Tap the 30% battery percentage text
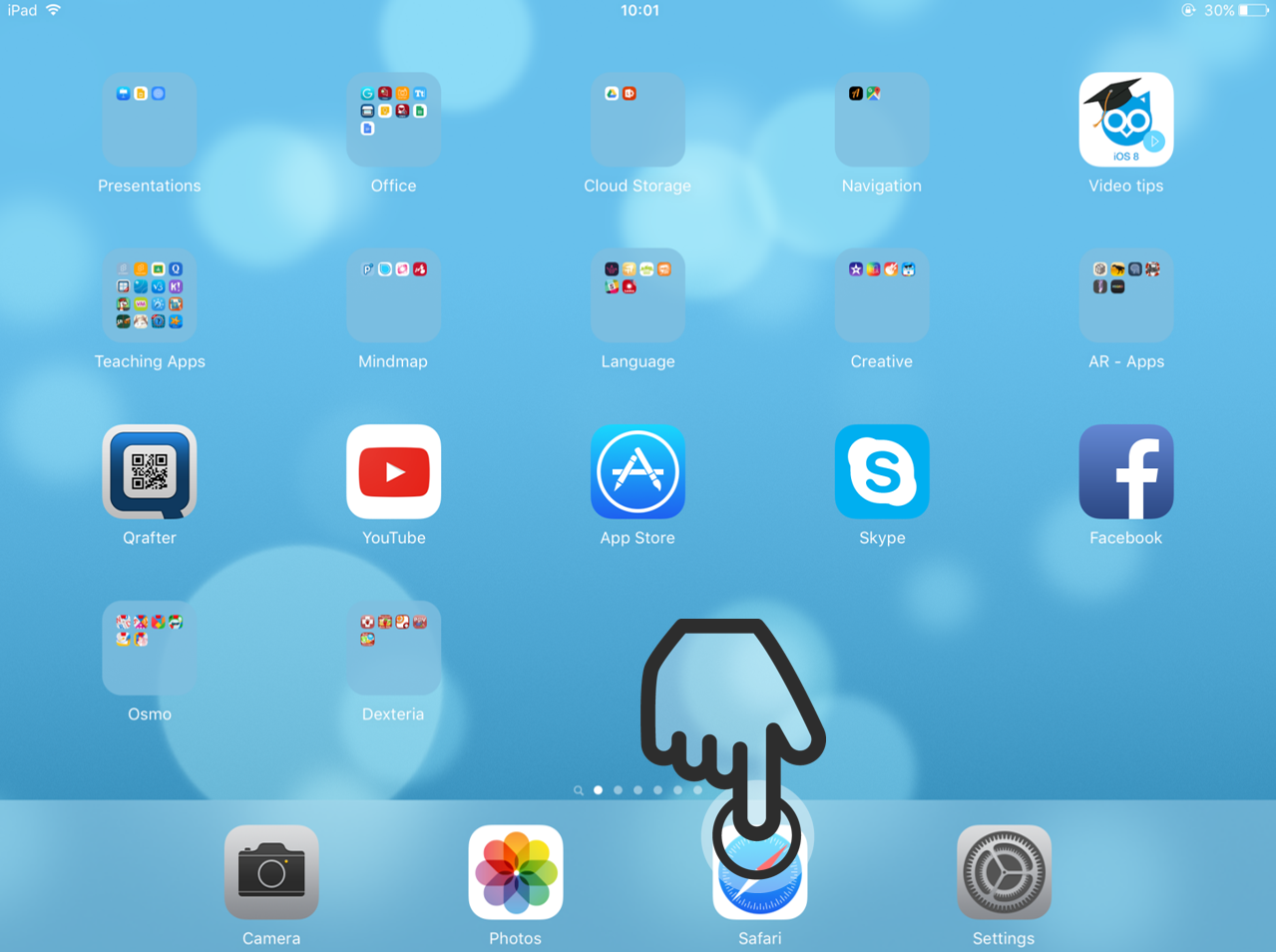The height and width of the screenshot is (952, 1276). point(1219,10)
